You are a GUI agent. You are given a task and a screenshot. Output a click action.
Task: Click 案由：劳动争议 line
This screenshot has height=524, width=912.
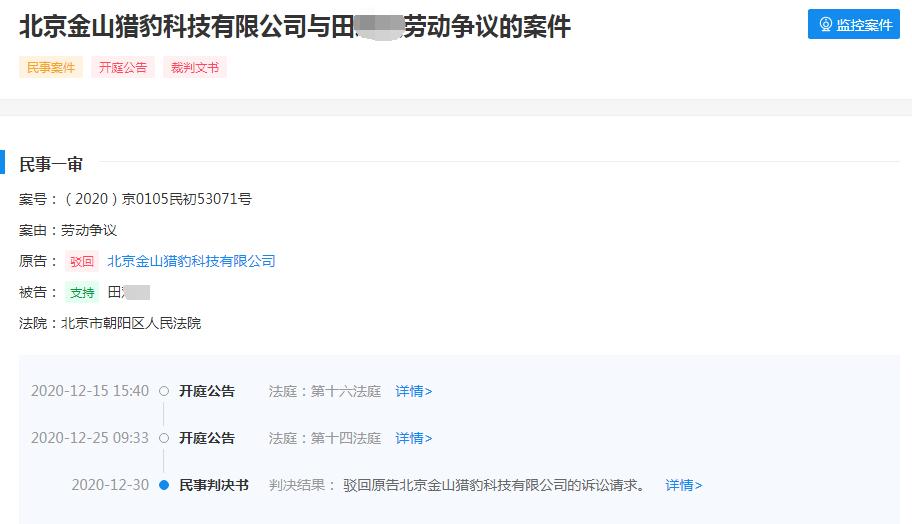68,230
